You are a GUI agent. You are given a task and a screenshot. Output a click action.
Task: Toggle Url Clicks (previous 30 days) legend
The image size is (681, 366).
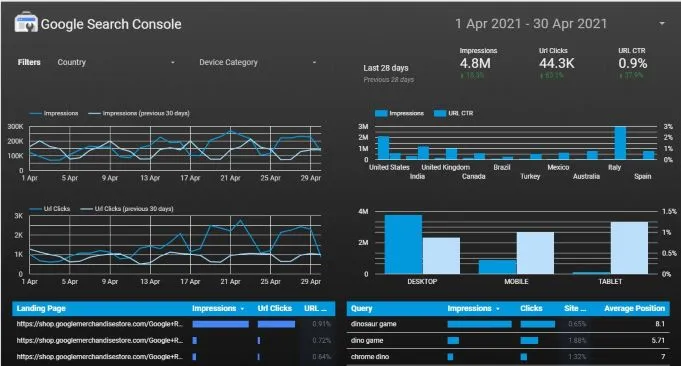(x=127, y=209)
